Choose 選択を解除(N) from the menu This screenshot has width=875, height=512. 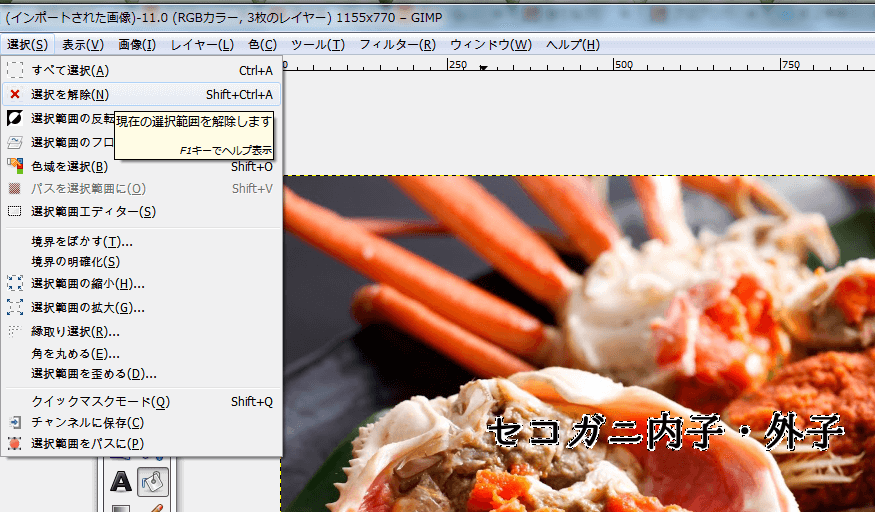141,94
